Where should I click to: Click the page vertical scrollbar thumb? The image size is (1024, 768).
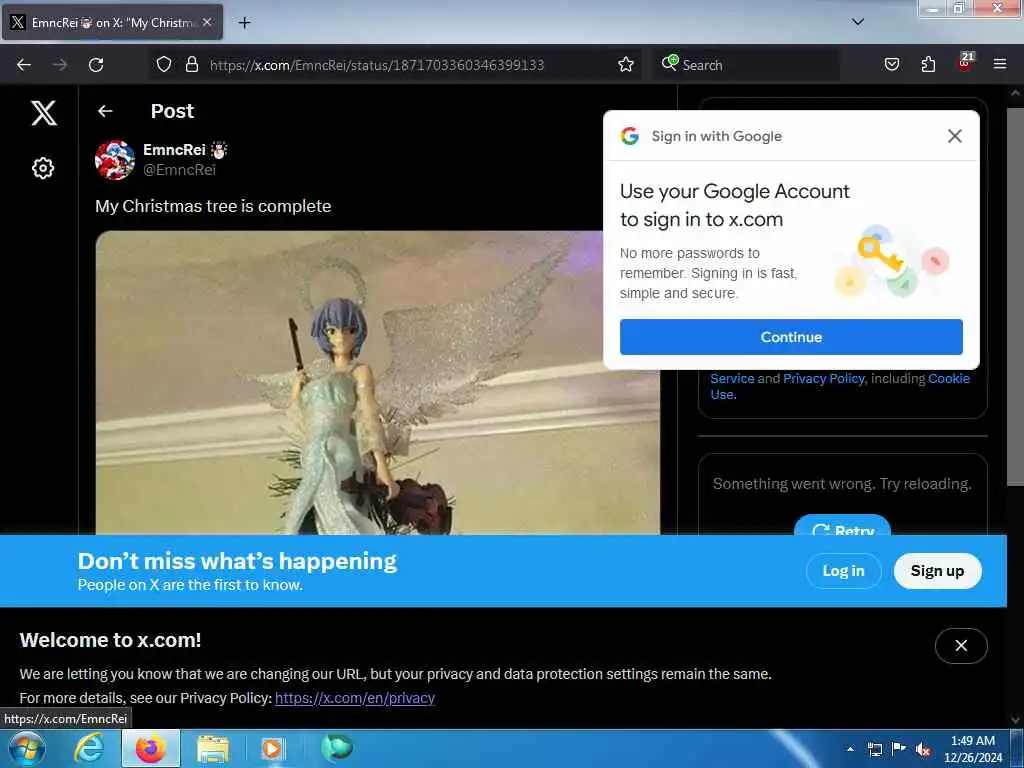click(1014, 296)
